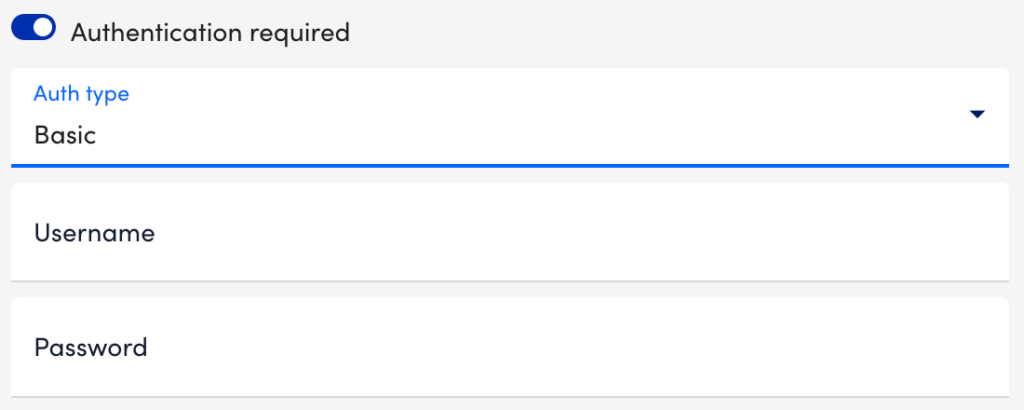Disable authentication using the blue switch
Screen dimensions: 1024x410
pyautogui.click(x=33, y=29)
